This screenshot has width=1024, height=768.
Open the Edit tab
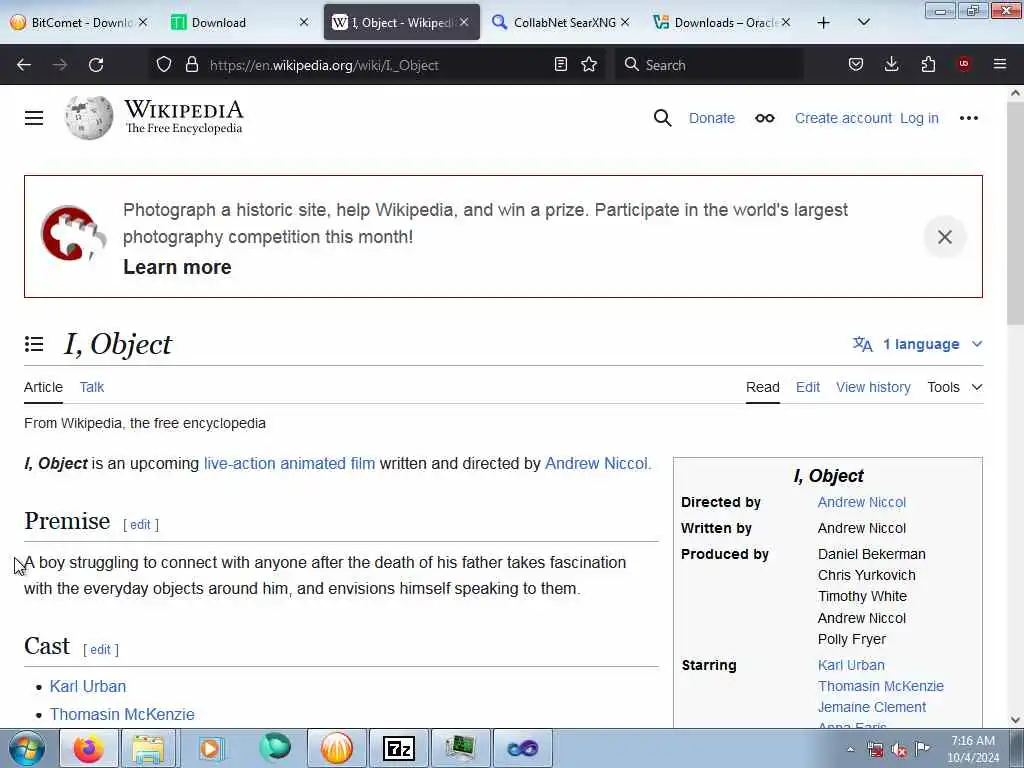tap(808, 387)
